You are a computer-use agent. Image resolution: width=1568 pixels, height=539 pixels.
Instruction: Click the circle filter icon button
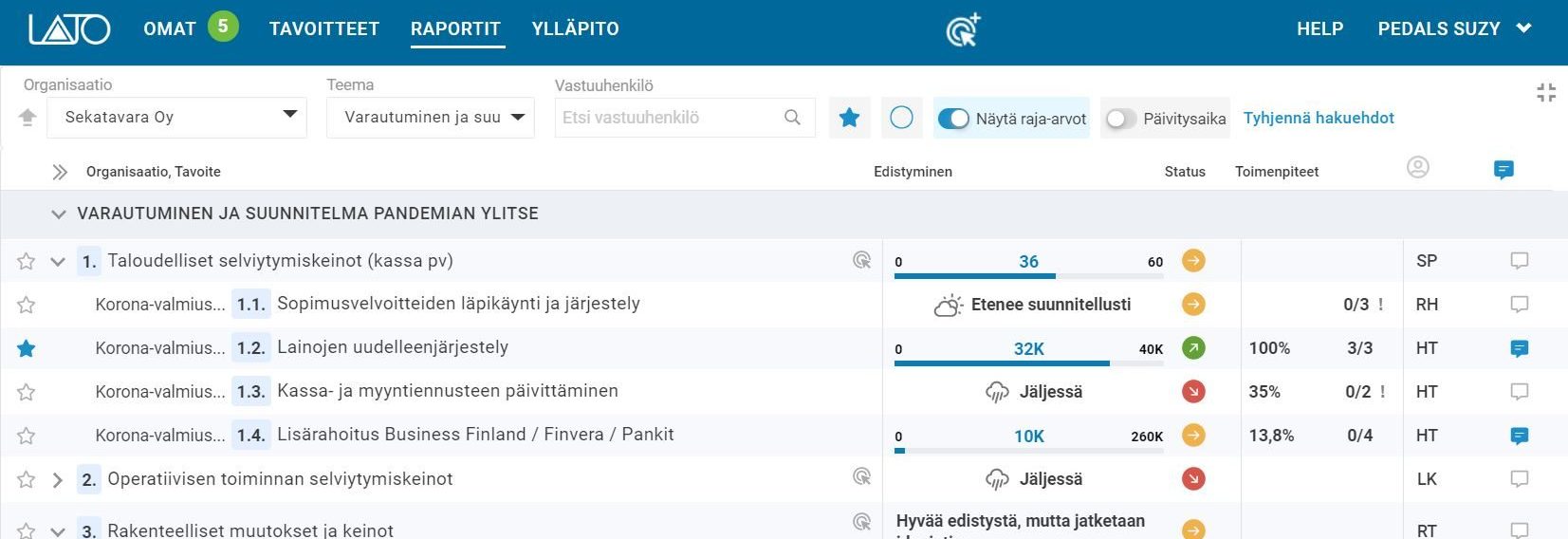tap(901, 118)
